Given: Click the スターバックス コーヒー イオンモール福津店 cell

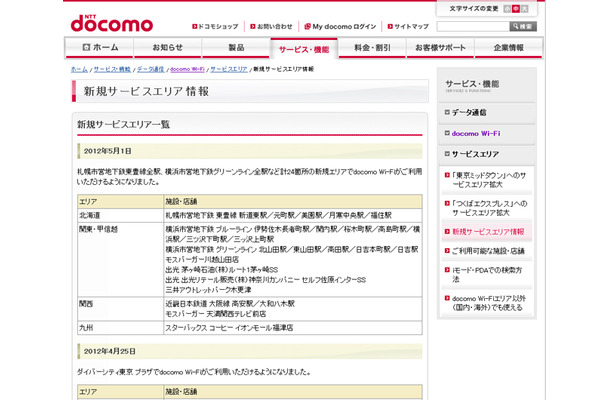Looking at the screenshot, I should point(293,328).
